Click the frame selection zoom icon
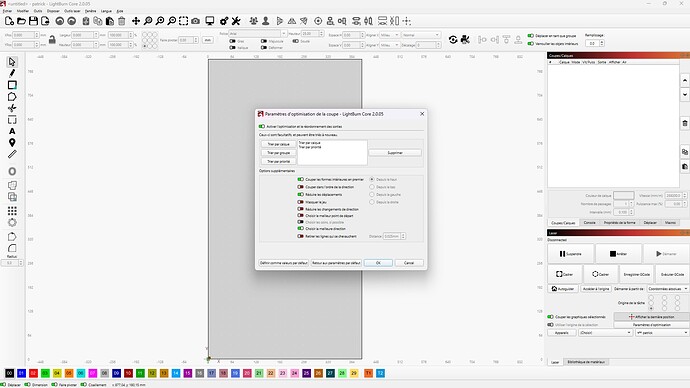690x388 pixels. (x=184, y=21)
